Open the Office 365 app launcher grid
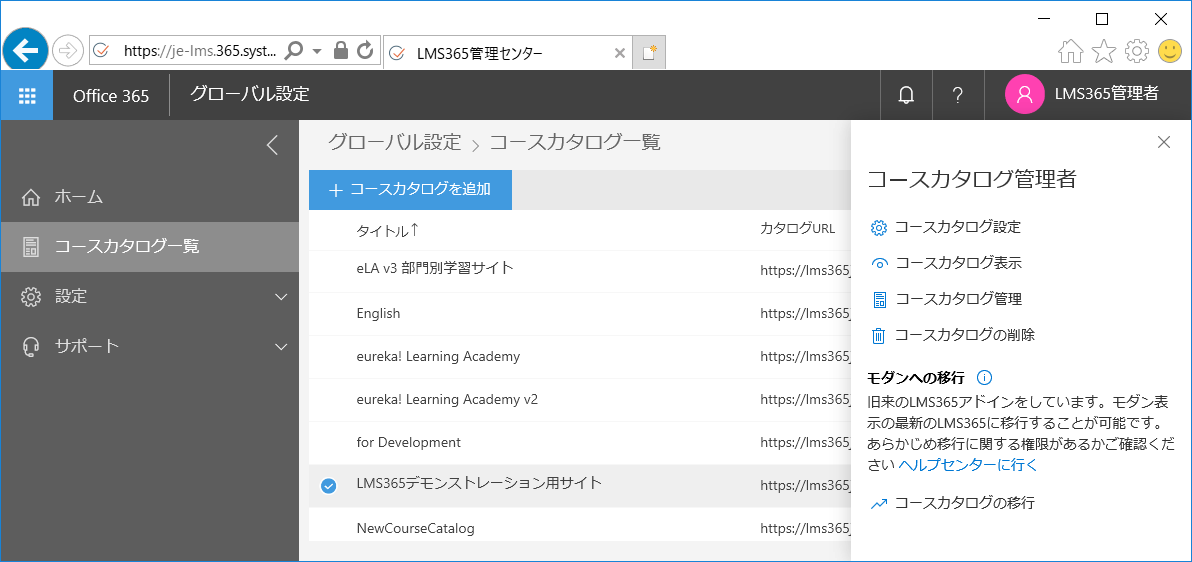 pyautogui.click(x=27, y=95)
